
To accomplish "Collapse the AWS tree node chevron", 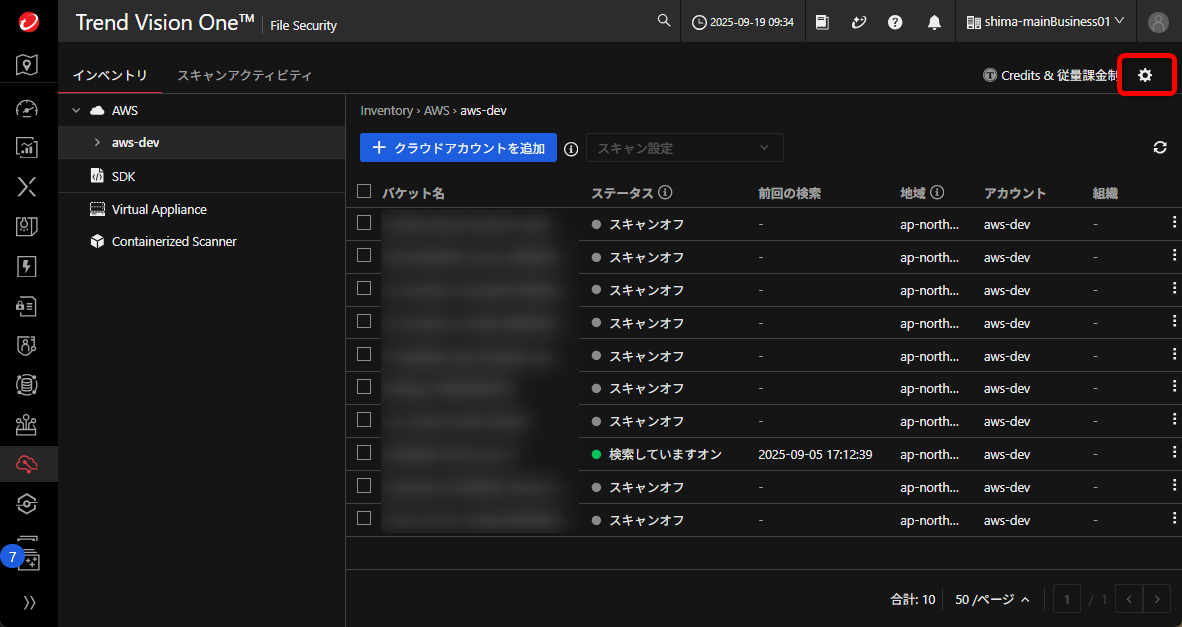I will (75, 110).
